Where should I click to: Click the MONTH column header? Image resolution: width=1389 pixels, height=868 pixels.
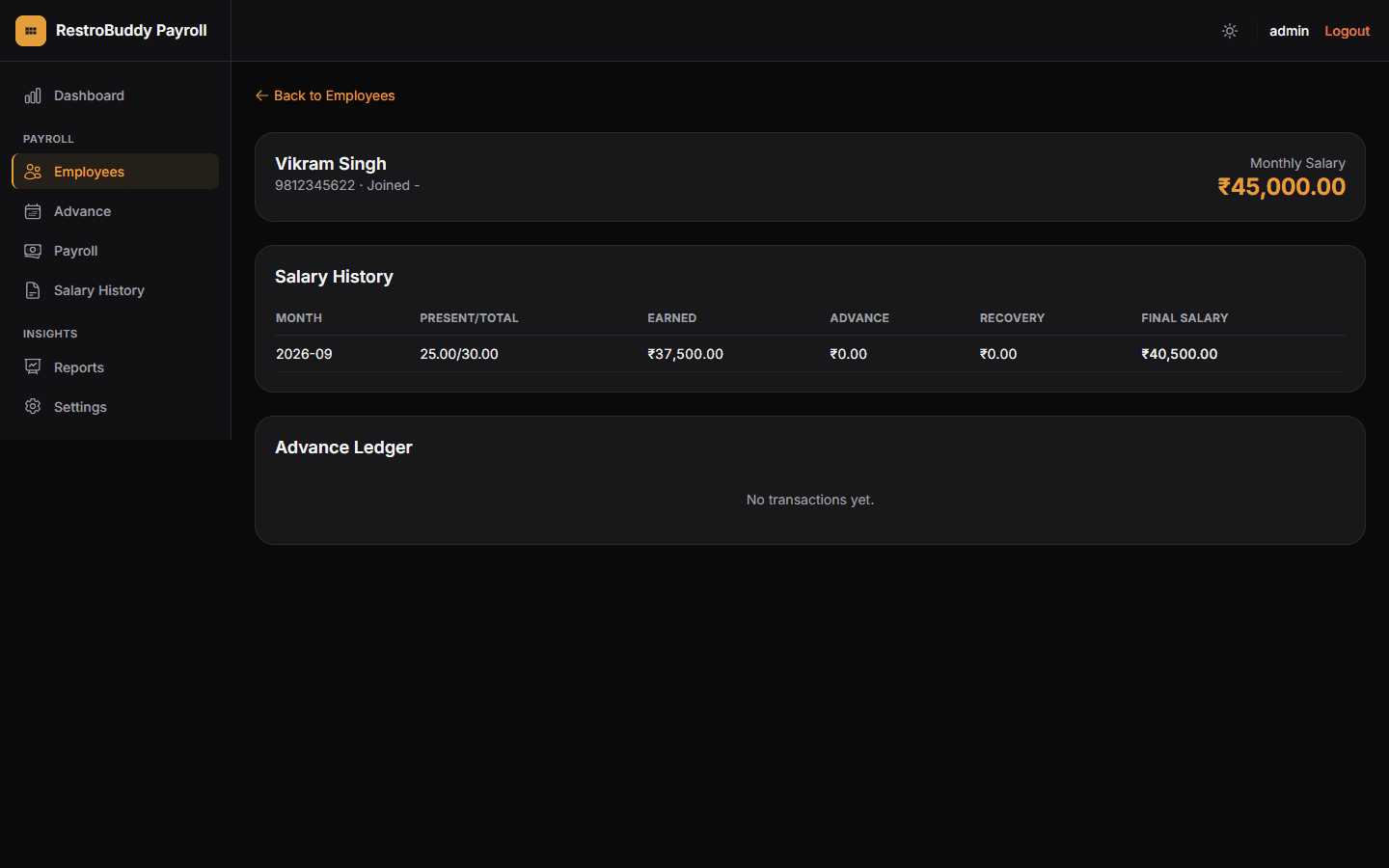[299, 318]
